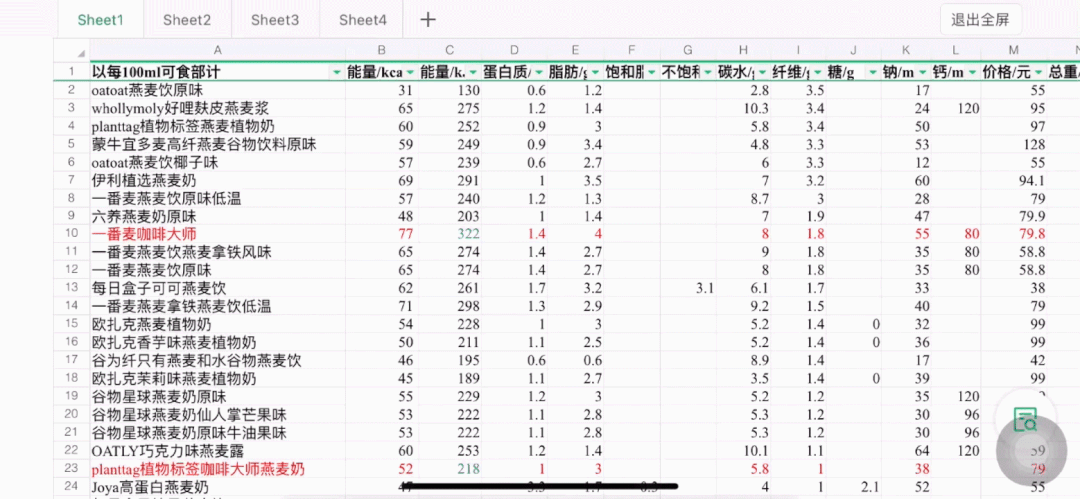
Task: Click the select-all corner triangle
Action: point(81,53)
